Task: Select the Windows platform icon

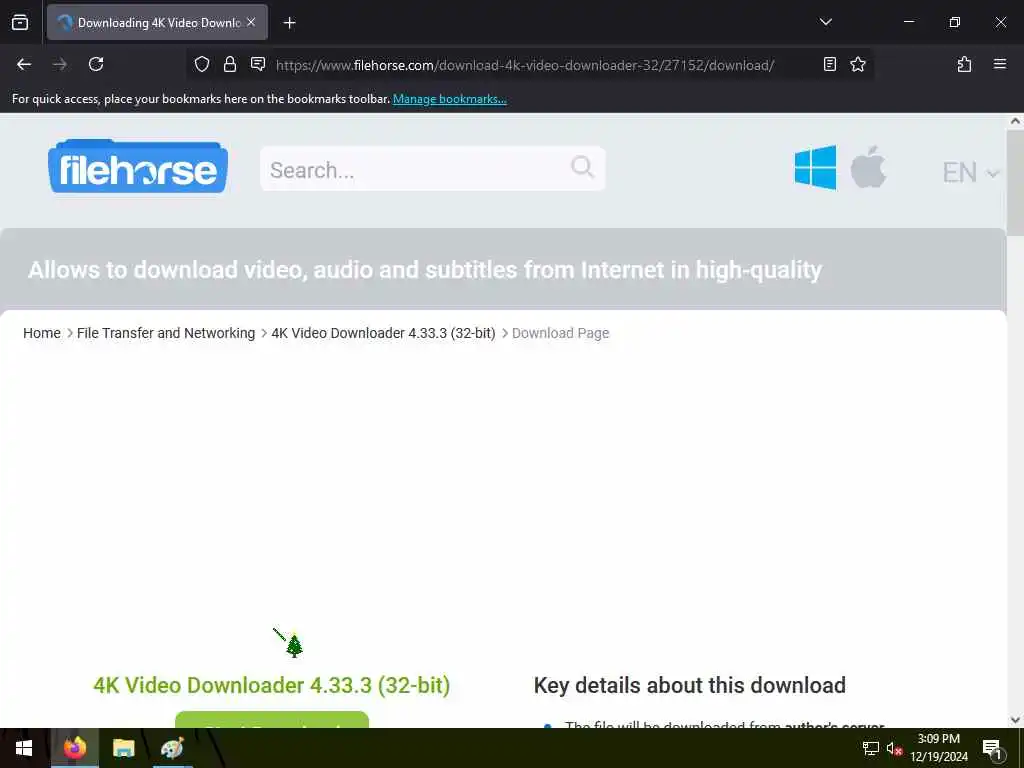Action: point(815,167)
